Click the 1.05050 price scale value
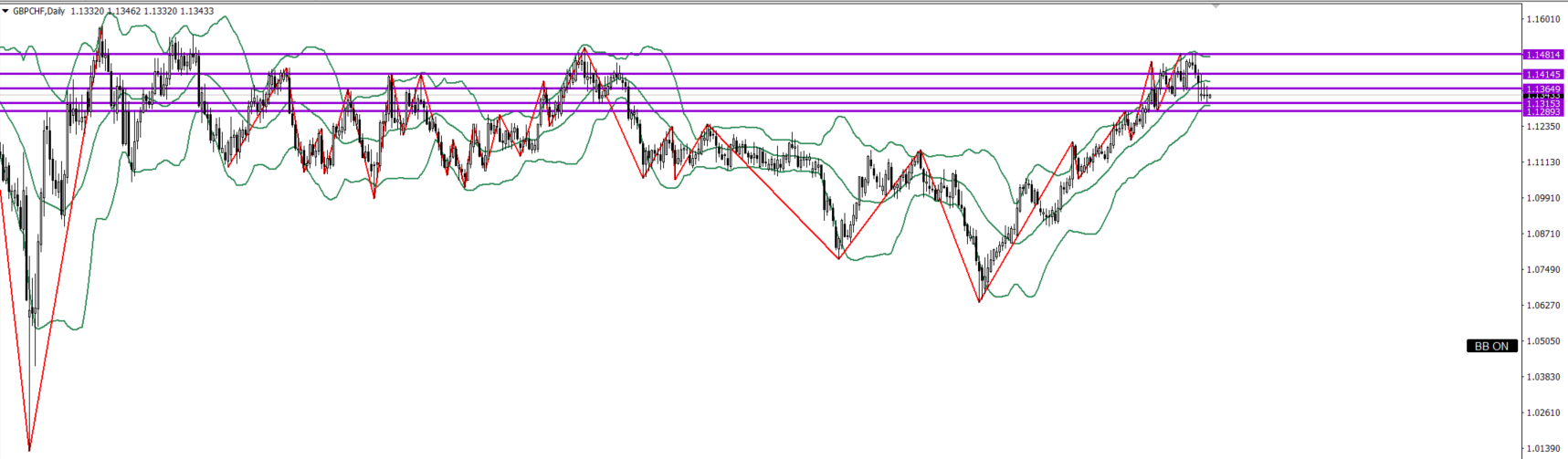The image size is (1568, 459). click(x=1543, y=341)
